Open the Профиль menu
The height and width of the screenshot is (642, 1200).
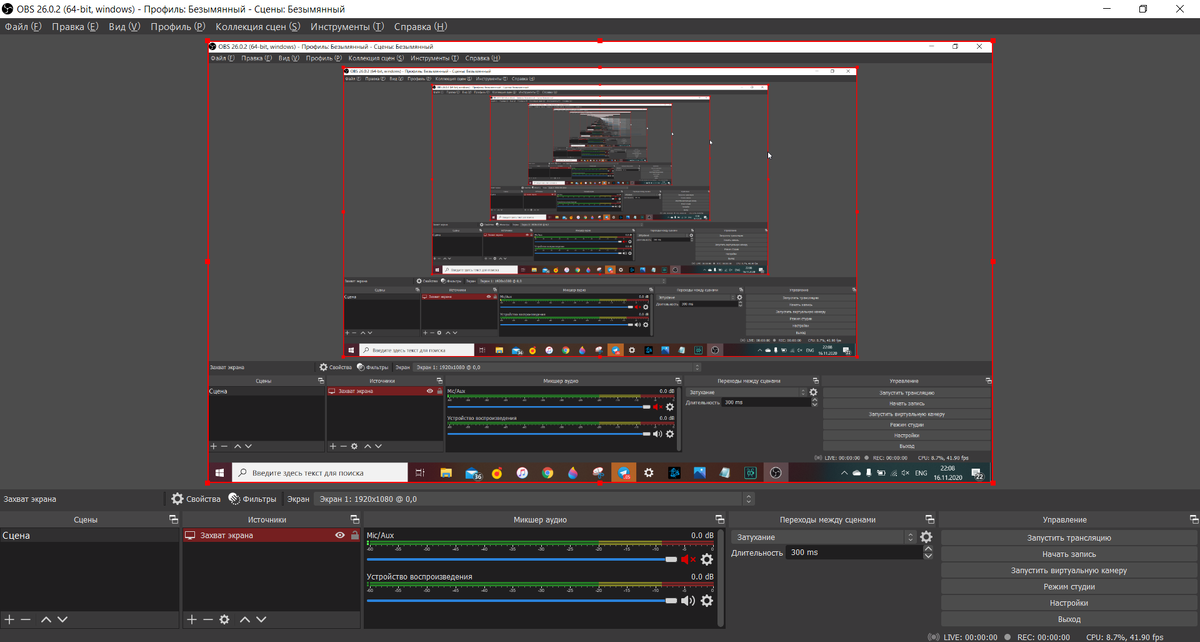pyautogui.click(x=178, y=26)
